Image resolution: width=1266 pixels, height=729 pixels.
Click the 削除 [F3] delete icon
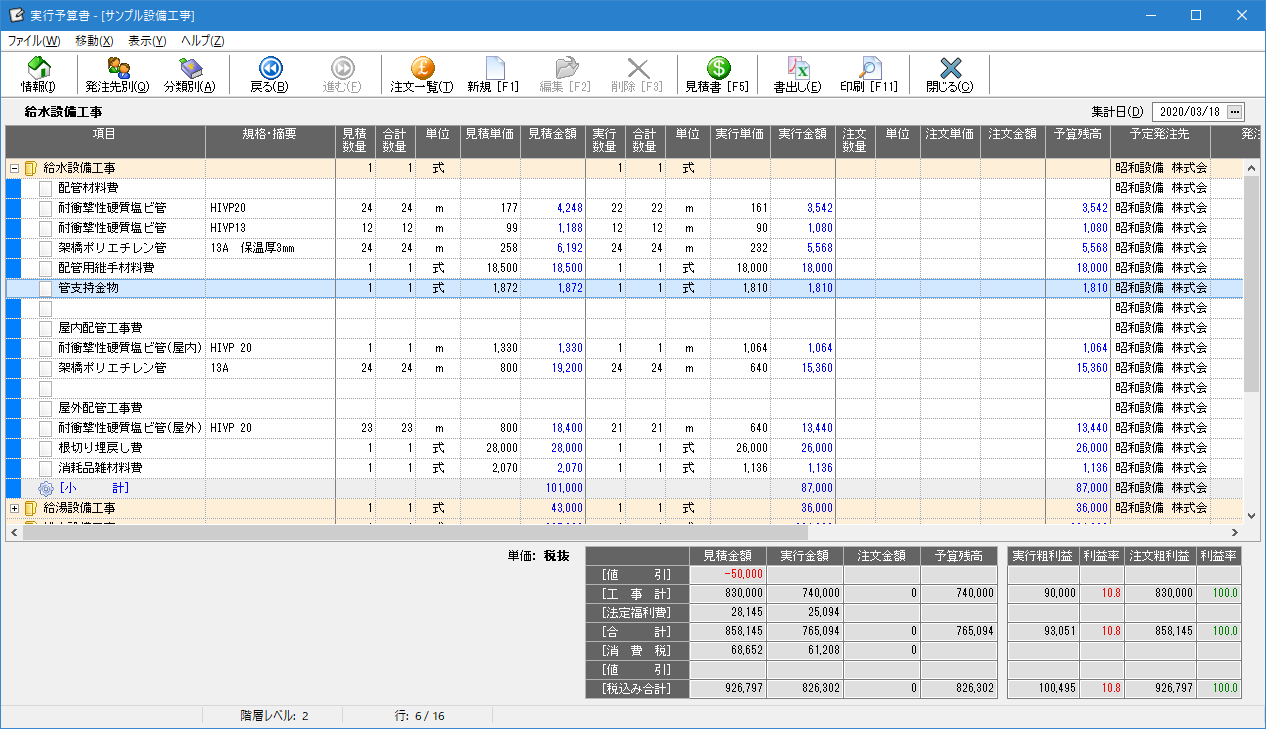pos(638,67)
